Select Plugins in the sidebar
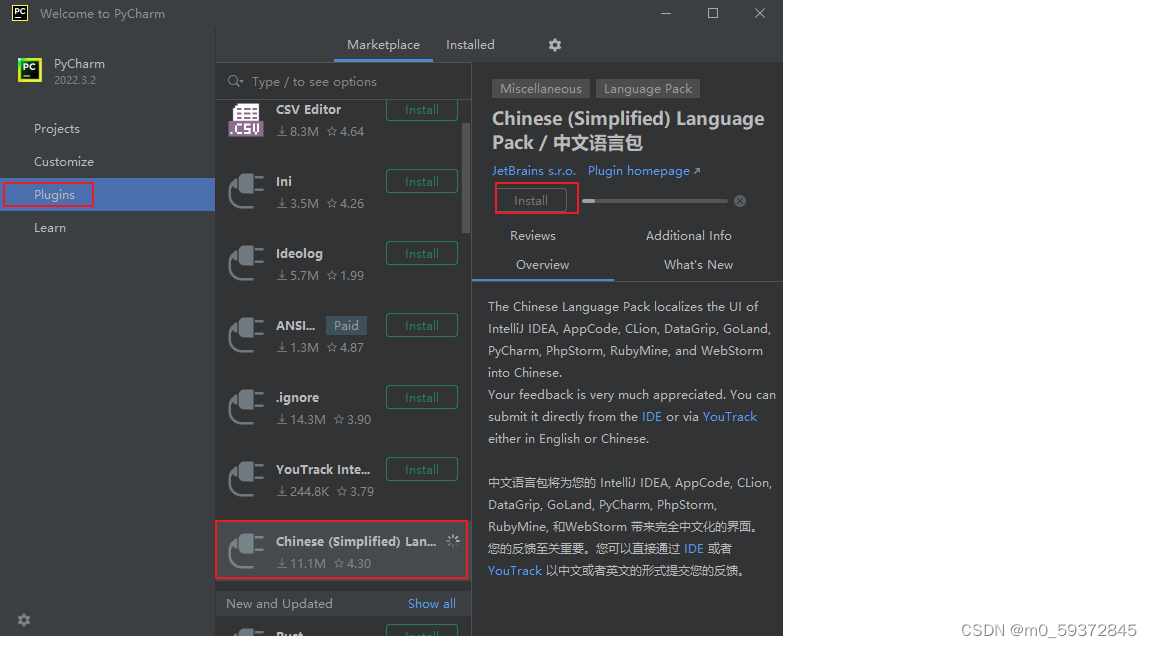The image size is (1152, 648). [107, 195]
